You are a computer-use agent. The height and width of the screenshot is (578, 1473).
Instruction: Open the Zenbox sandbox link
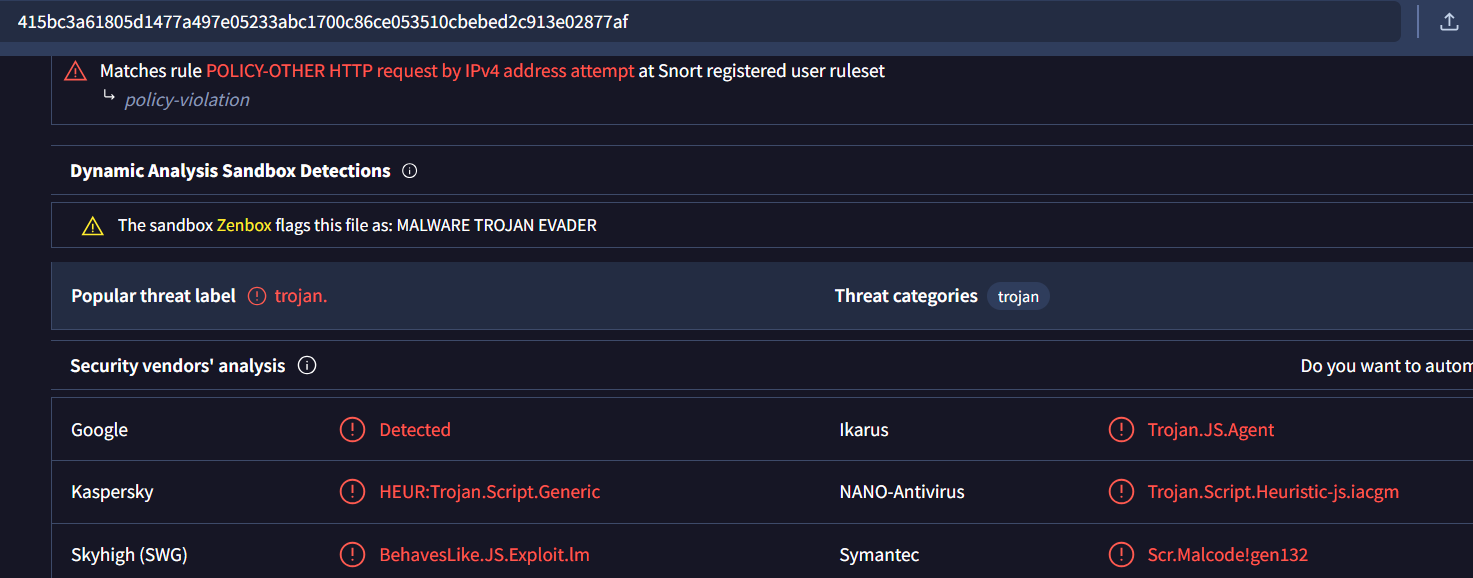[244, 226]
